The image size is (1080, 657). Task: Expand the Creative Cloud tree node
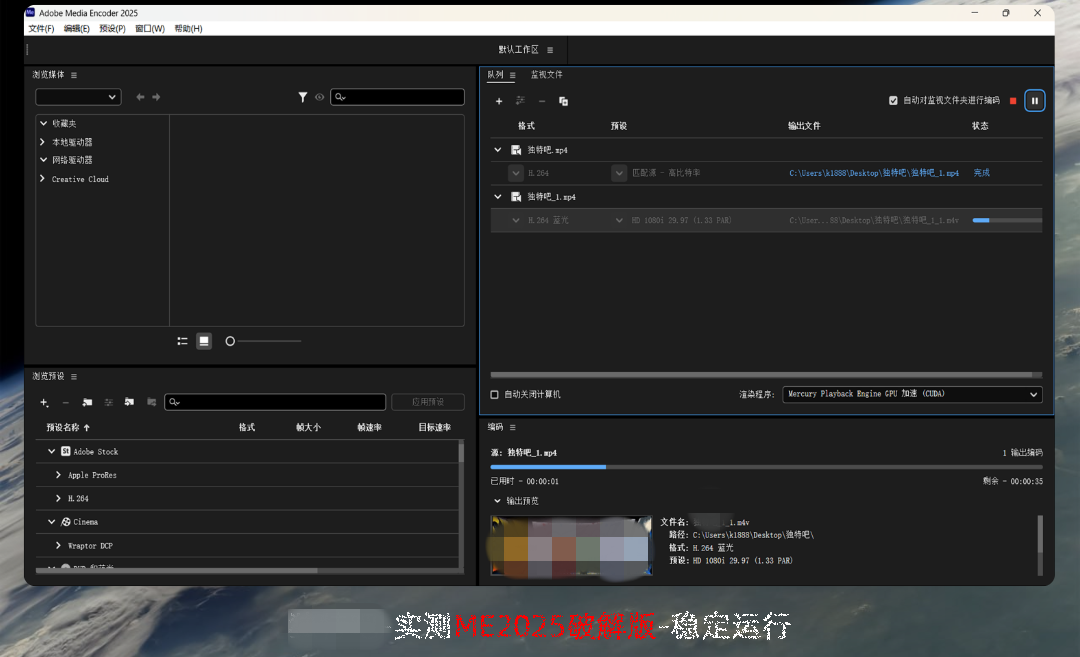click(x=43, y=178)
